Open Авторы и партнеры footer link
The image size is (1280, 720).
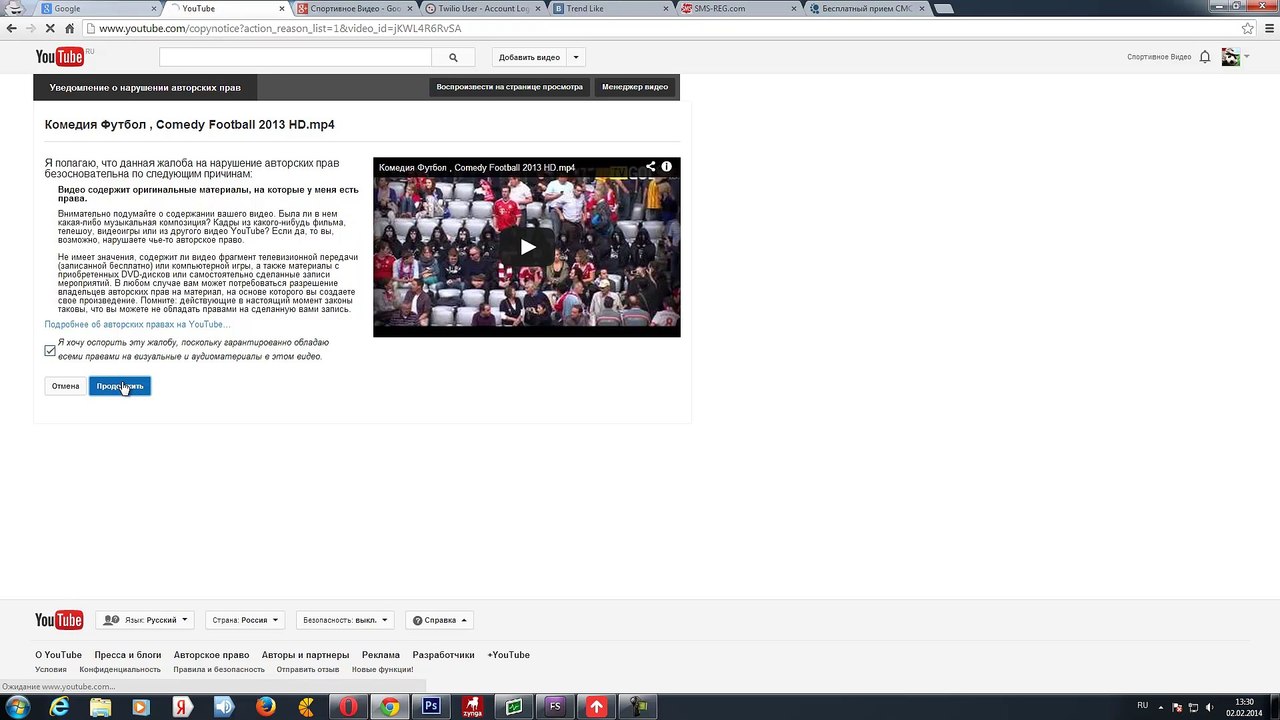[305, 655]
